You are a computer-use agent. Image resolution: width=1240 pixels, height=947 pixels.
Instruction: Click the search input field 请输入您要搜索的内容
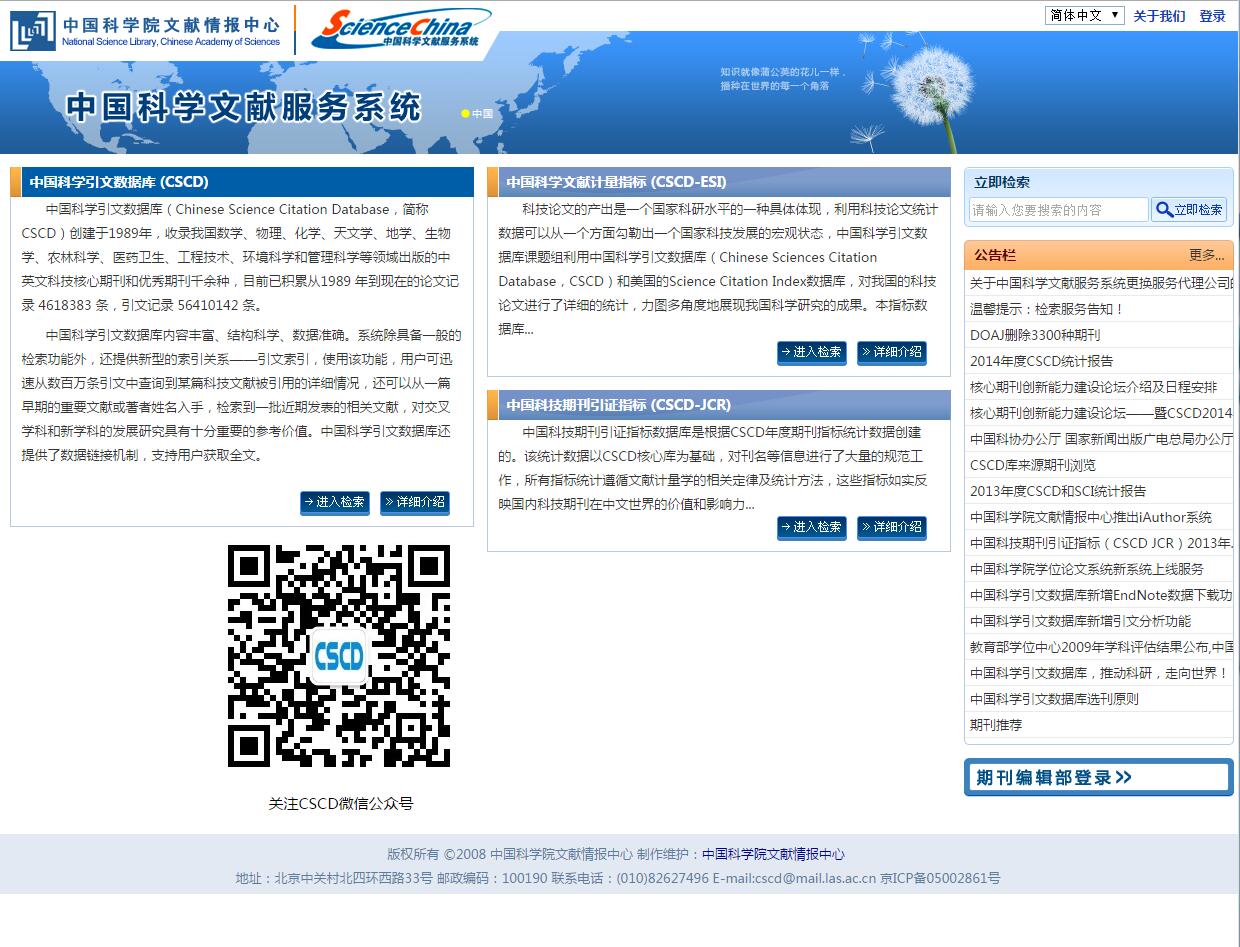[x=1058, y=210]
